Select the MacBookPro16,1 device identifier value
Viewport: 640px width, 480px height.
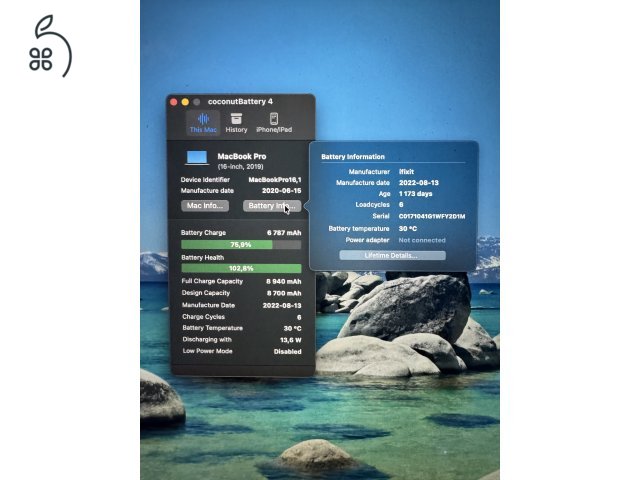tap(275, 180)
